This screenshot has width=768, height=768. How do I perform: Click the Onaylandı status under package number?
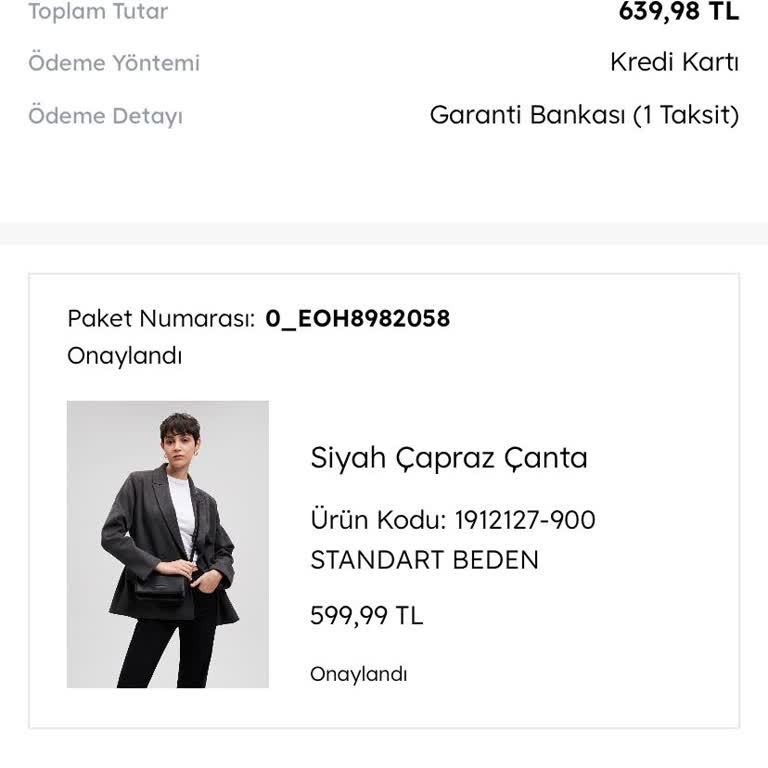[124, 356]
